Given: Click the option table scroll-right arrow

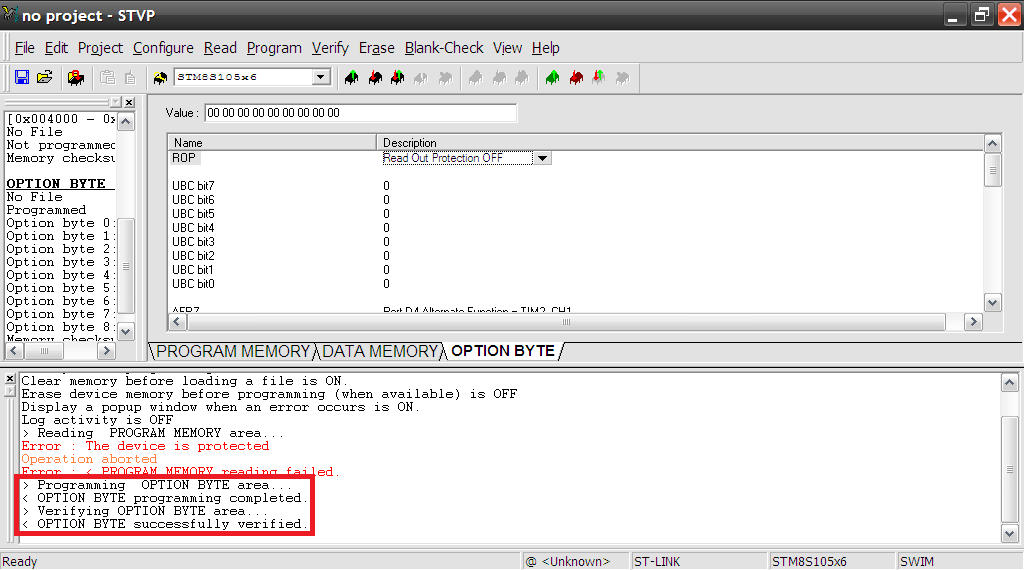Looking at the screenshot, I should 973,321.
